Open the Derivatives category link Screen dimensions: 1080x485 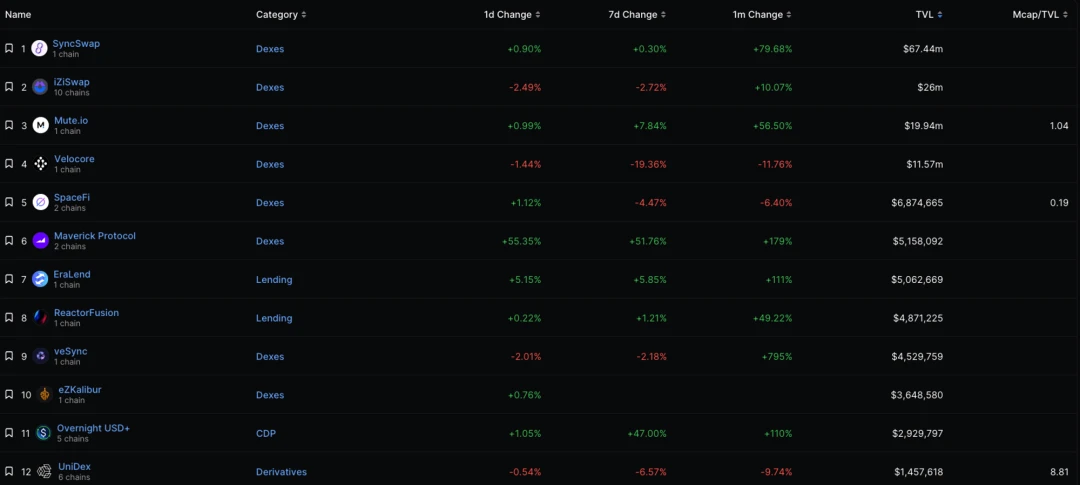[281, 472]
